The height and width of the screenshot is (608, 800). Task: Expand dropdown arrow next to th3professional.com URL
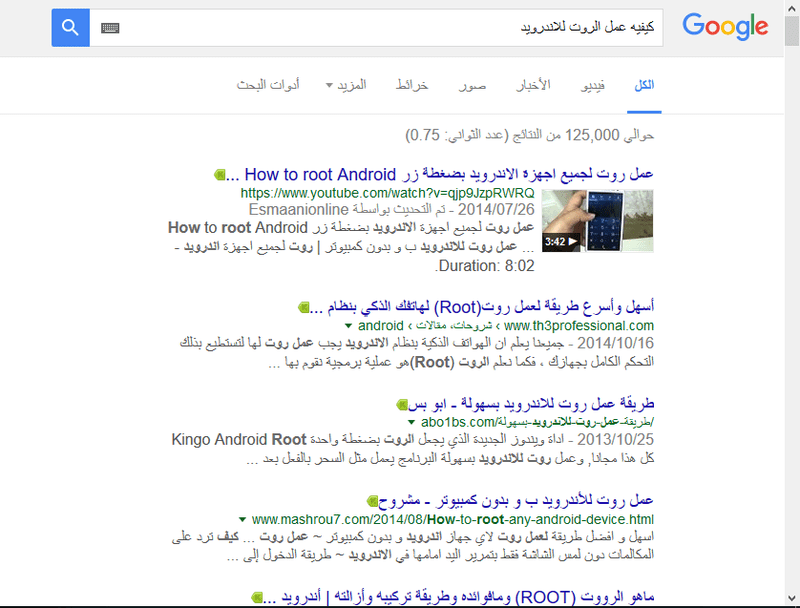point(348,326)
